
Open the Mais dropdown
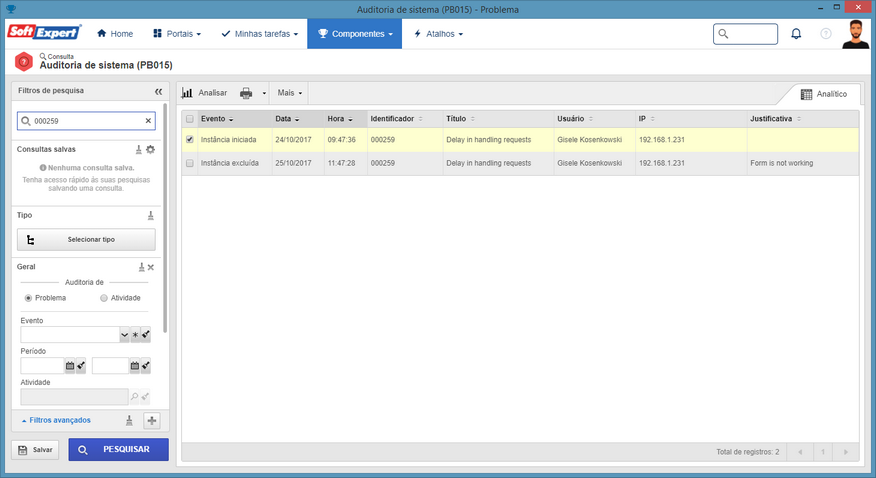(x=289, y=93)
